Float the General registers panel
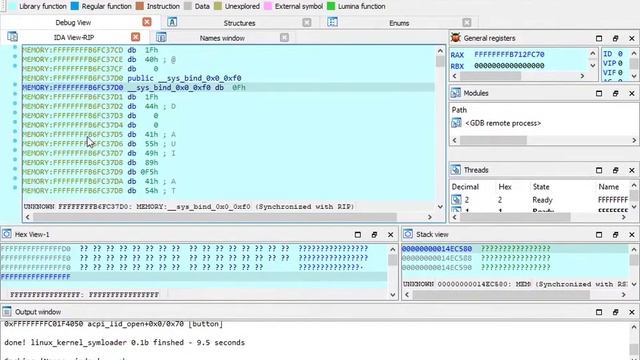The width and height of the screenshot is (640, 360). (616, 38)
